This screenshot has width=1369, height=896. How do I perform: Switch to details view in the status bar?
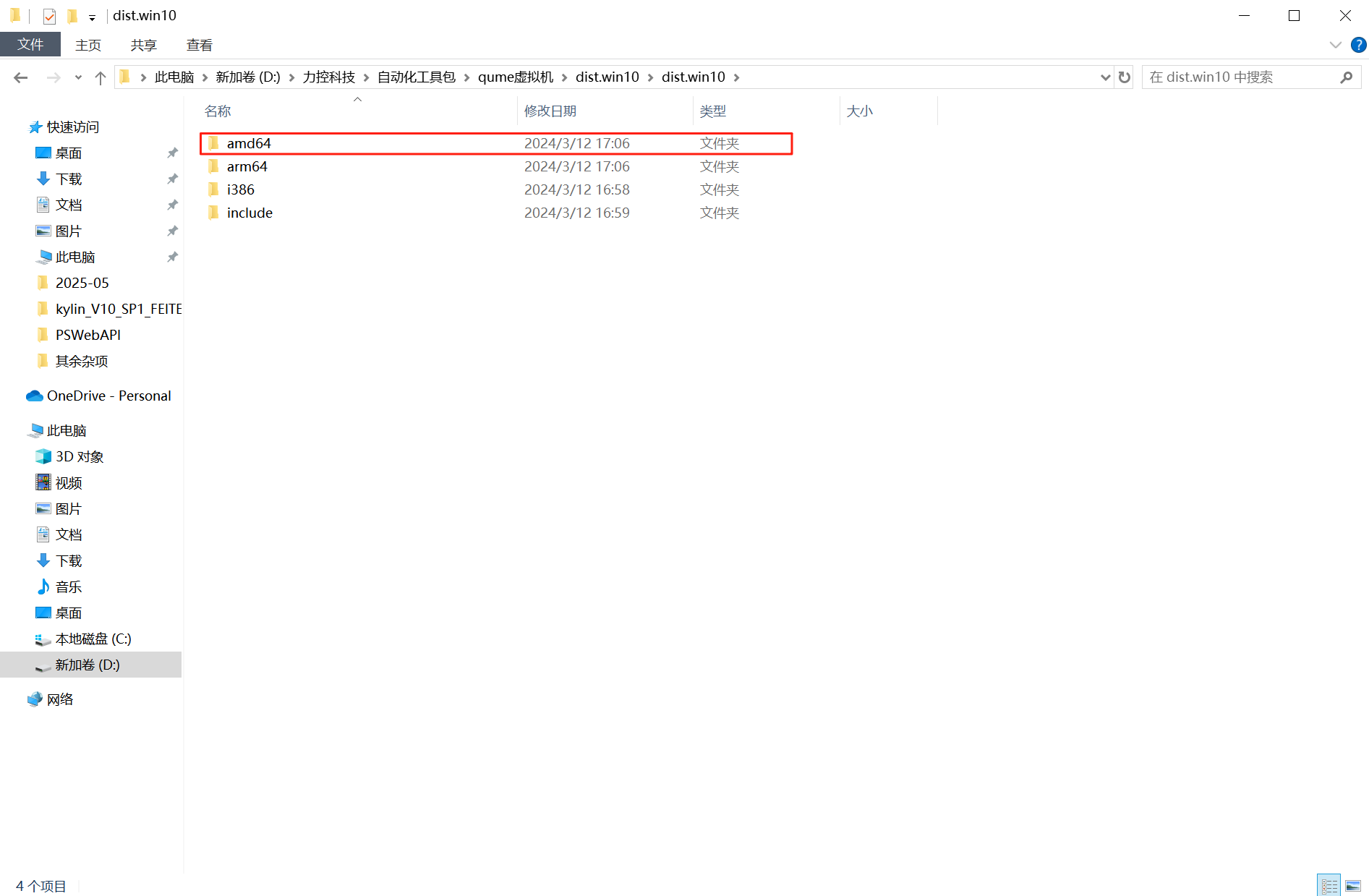[x=1329, y=885]
